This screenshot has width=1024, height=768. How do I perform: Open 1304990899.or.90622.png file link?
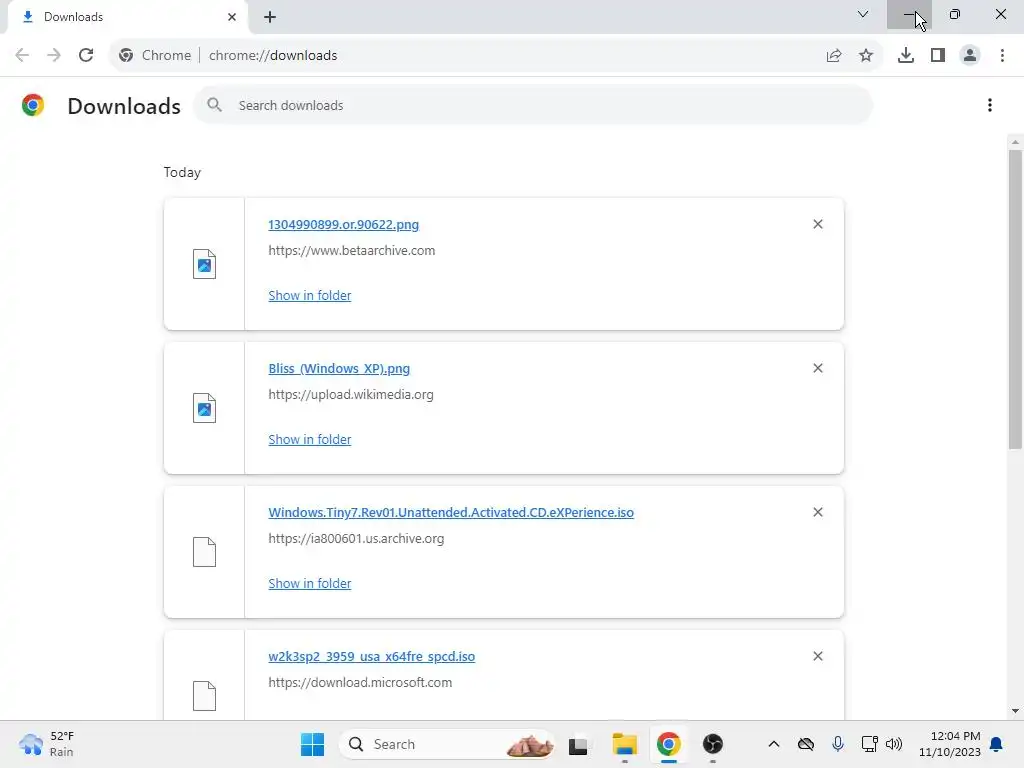pos(344,225)
